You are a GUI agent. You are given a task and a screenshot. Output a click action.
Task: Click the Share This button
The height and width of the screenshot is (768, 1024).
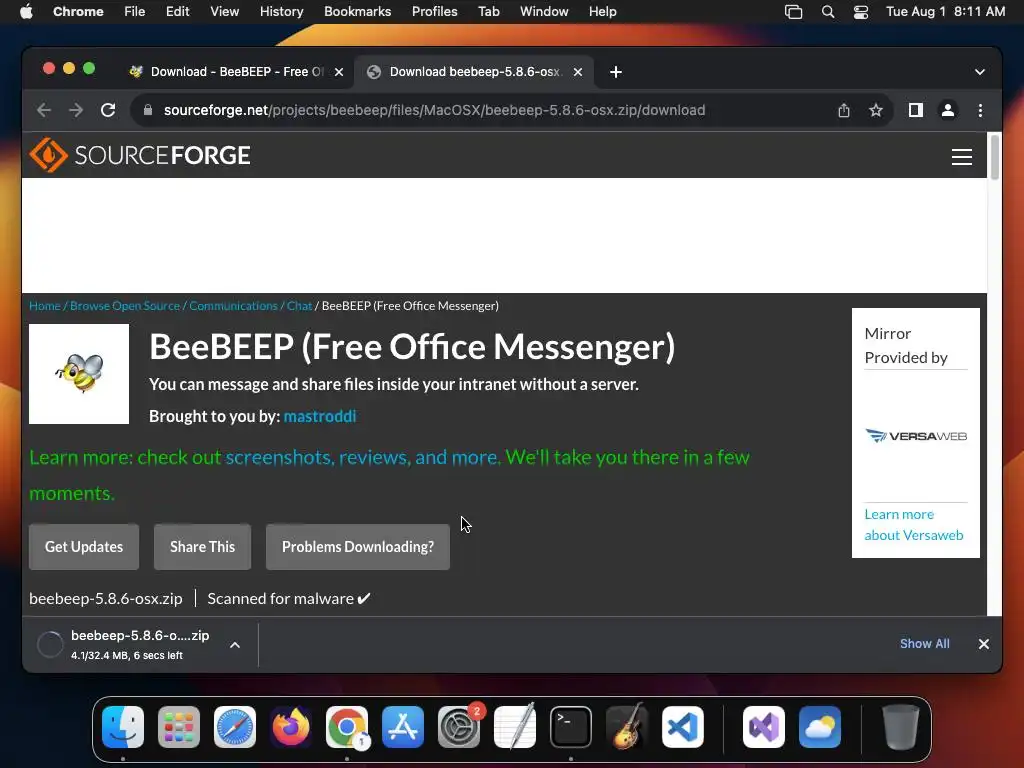pyautogui.click(x=202, y=547)
